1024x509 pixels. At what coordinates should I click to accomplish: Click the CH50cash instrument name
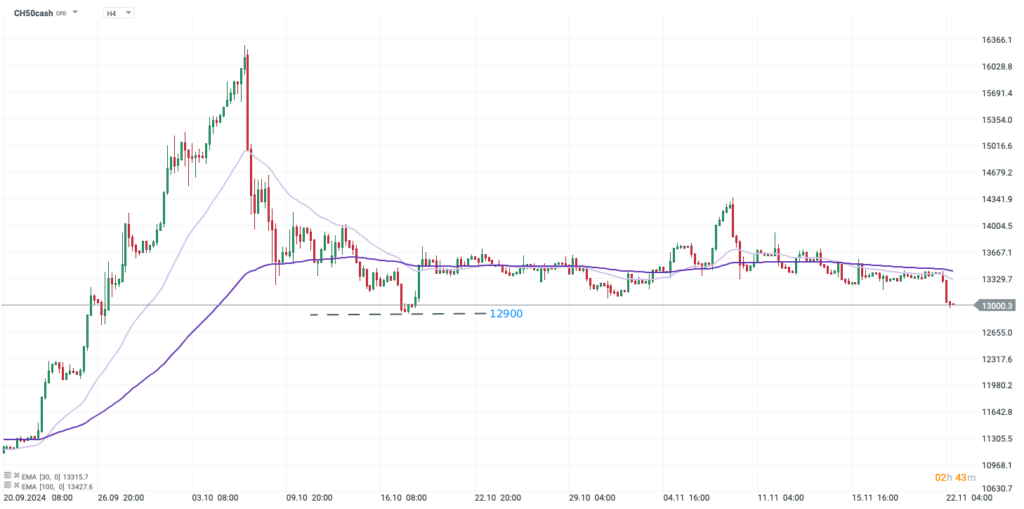point(32,13)
